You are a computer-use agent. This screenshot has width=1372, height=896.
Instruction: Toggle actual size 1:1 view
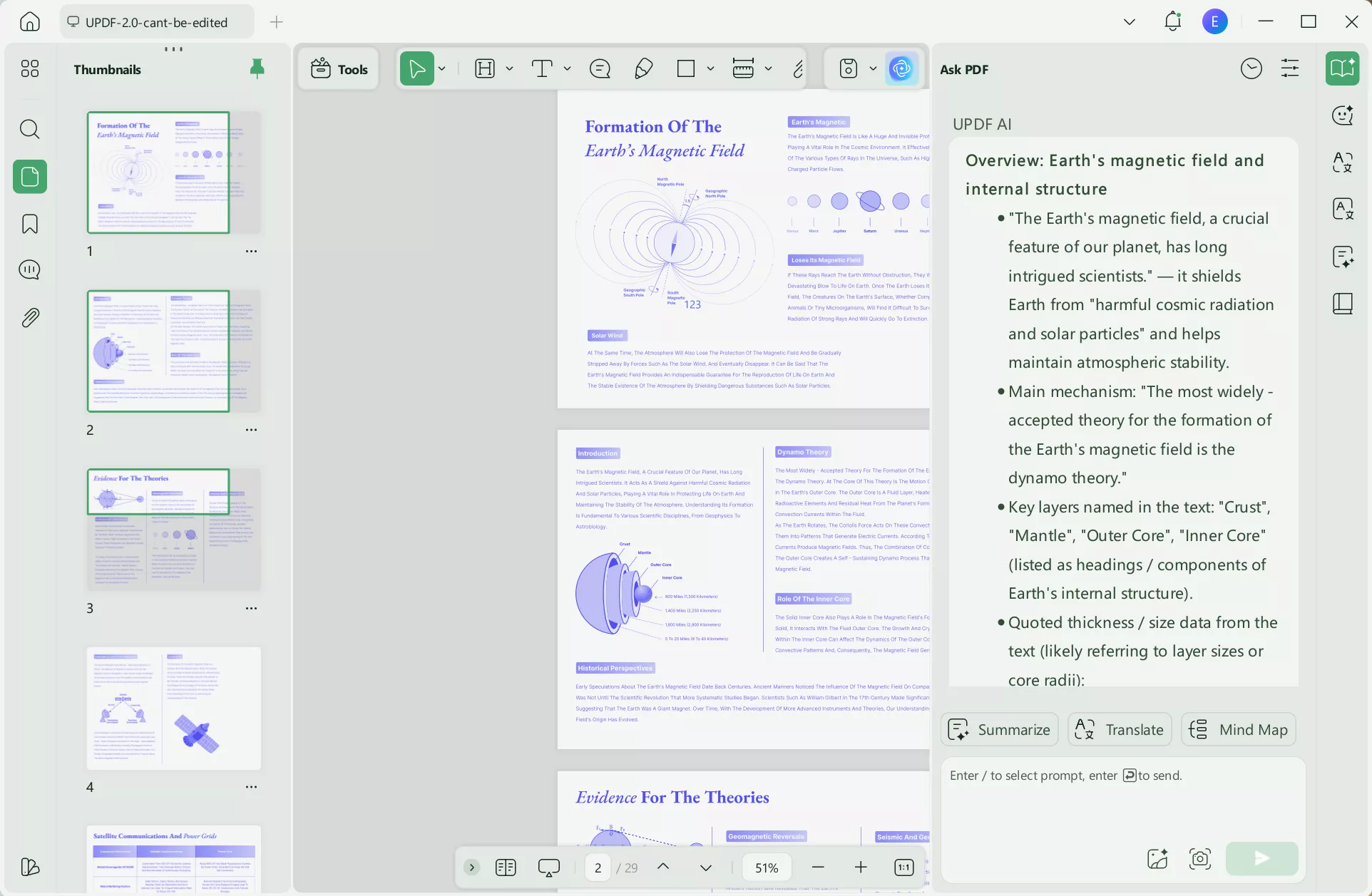(903, 867)
